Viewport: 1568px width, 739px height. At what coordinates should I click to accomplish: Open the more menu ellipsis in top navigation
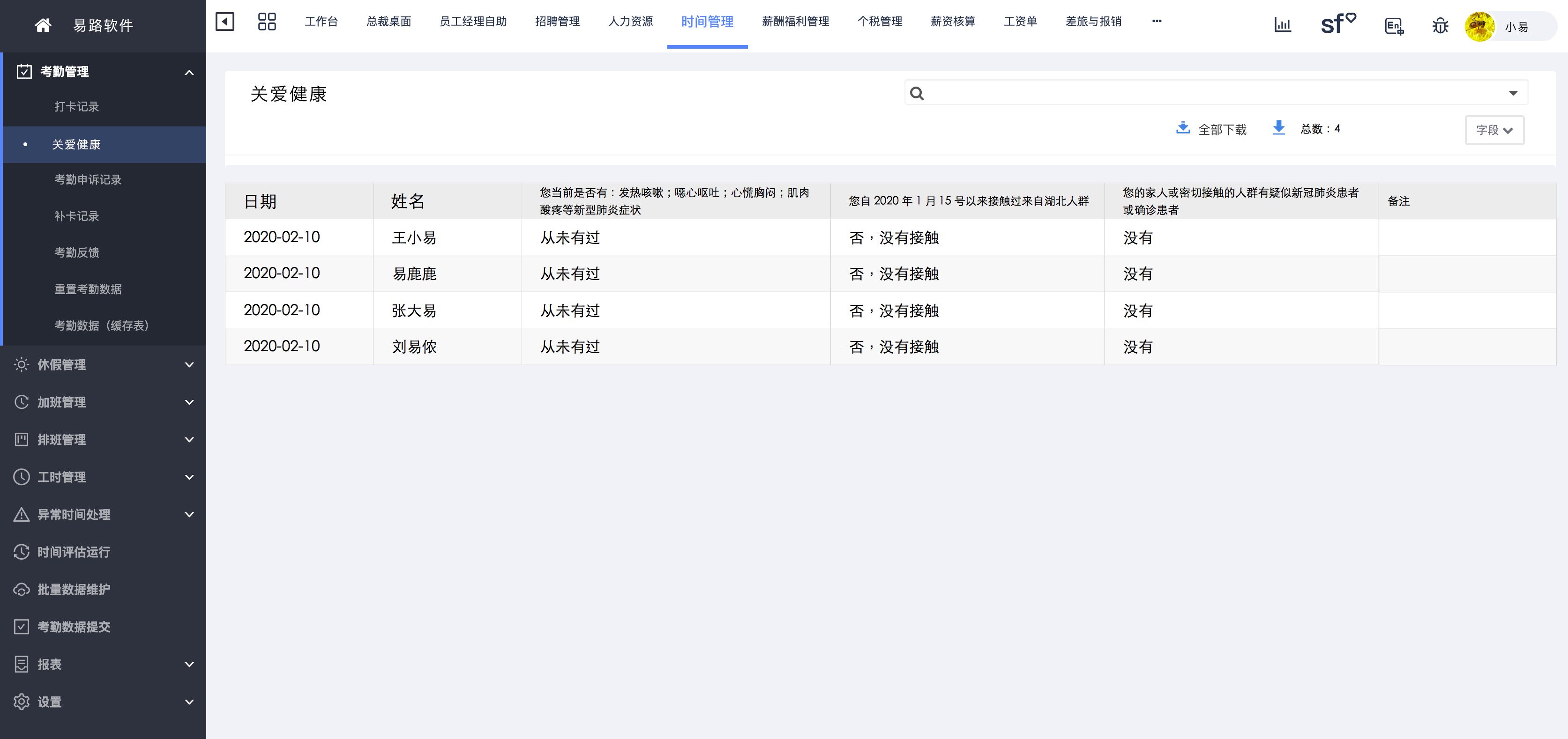(1157, 21)
